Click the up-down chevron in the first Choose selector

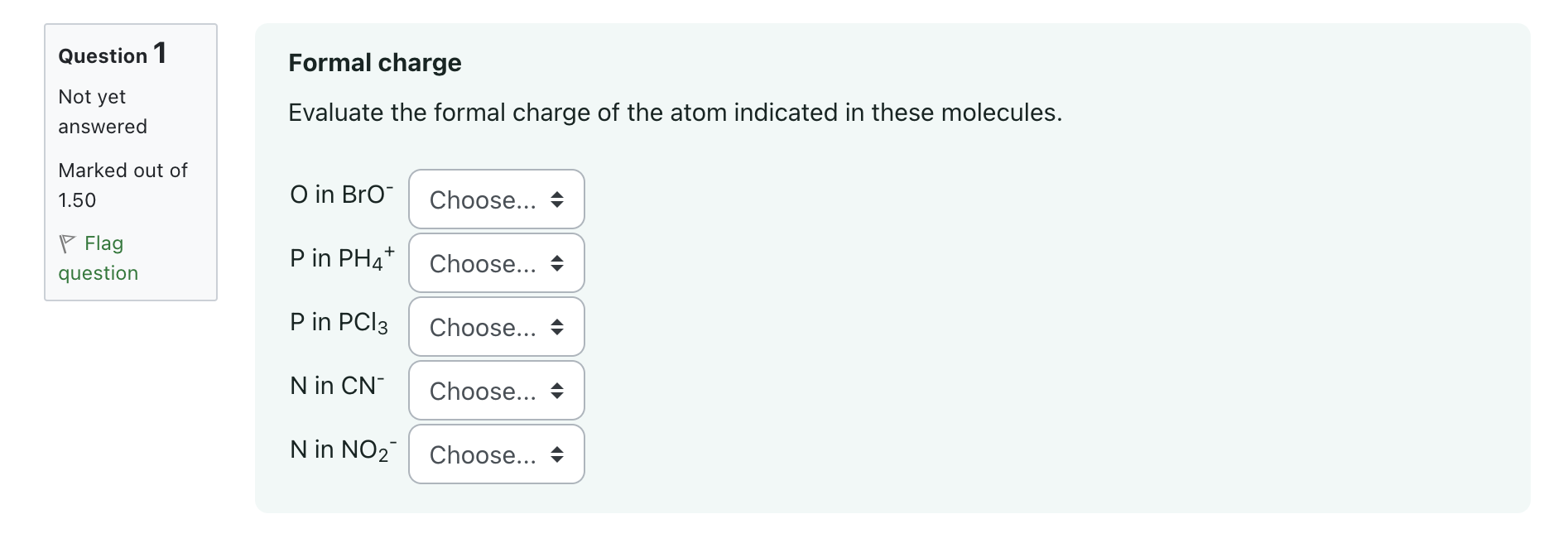(558, 199)
